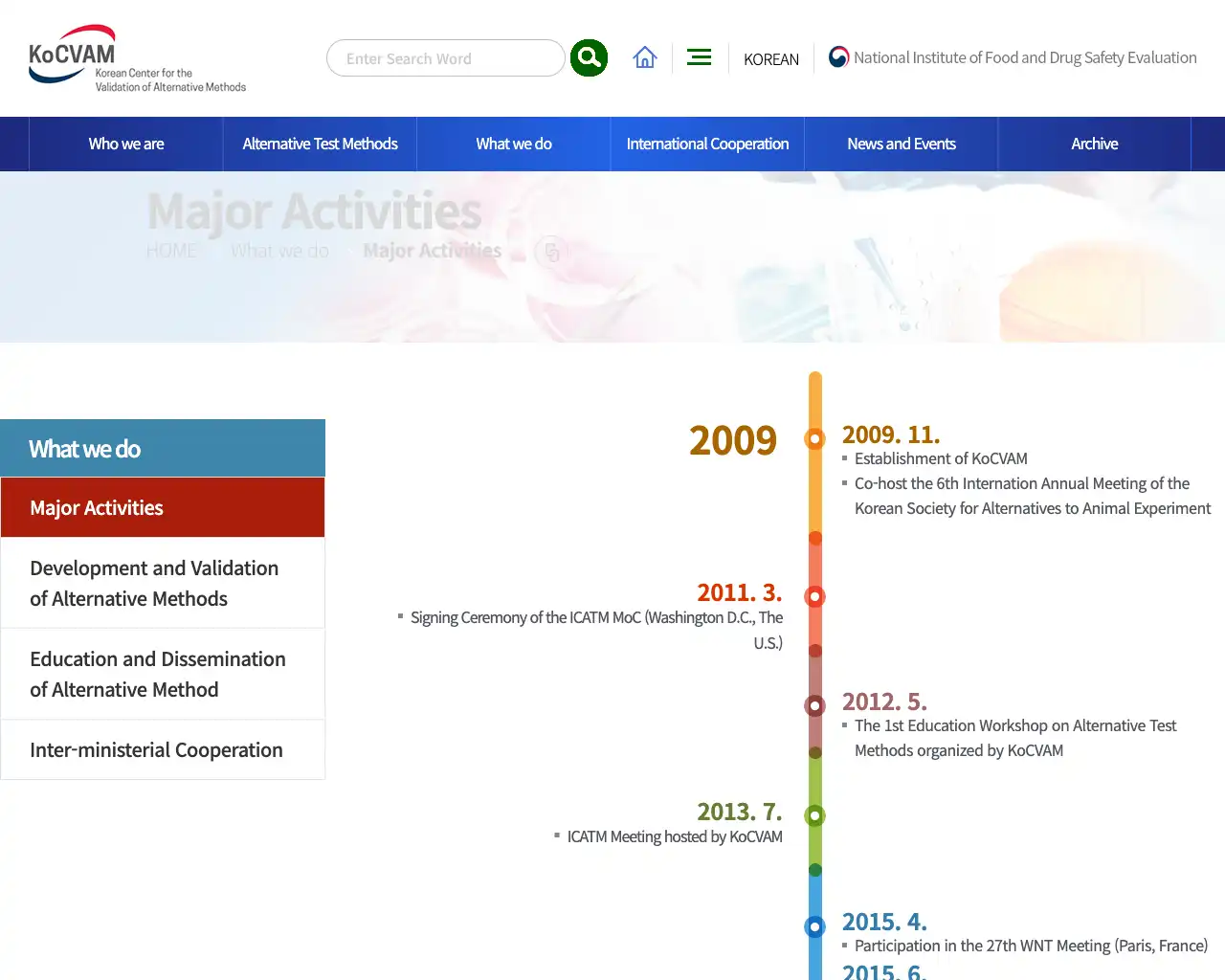The height and width of the screenshot is (980, 1225).
Task: Click the 2011. 3. date label
Action: coord(740,592)
